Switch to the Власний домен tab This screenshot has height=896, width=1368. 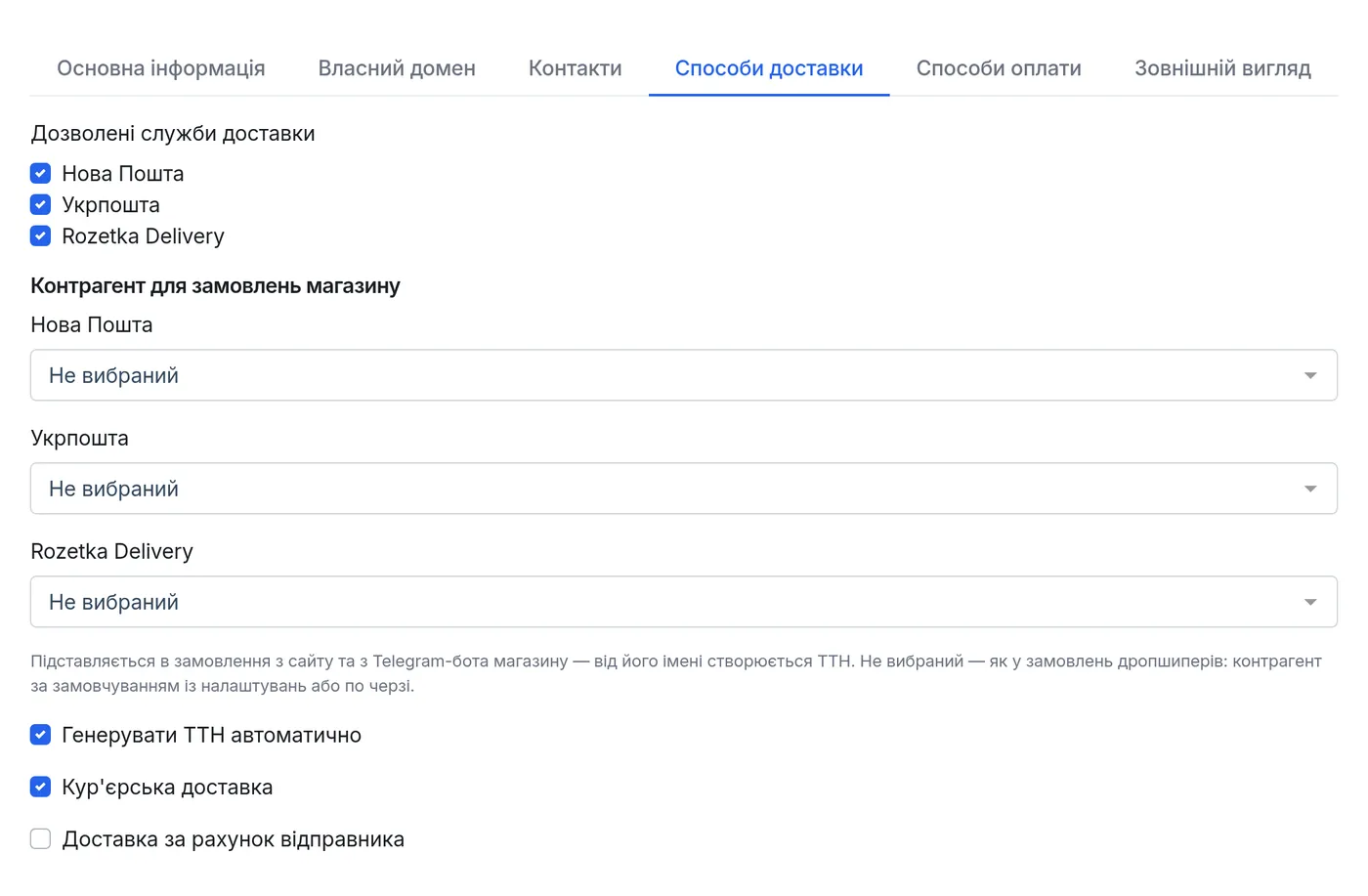397,68
